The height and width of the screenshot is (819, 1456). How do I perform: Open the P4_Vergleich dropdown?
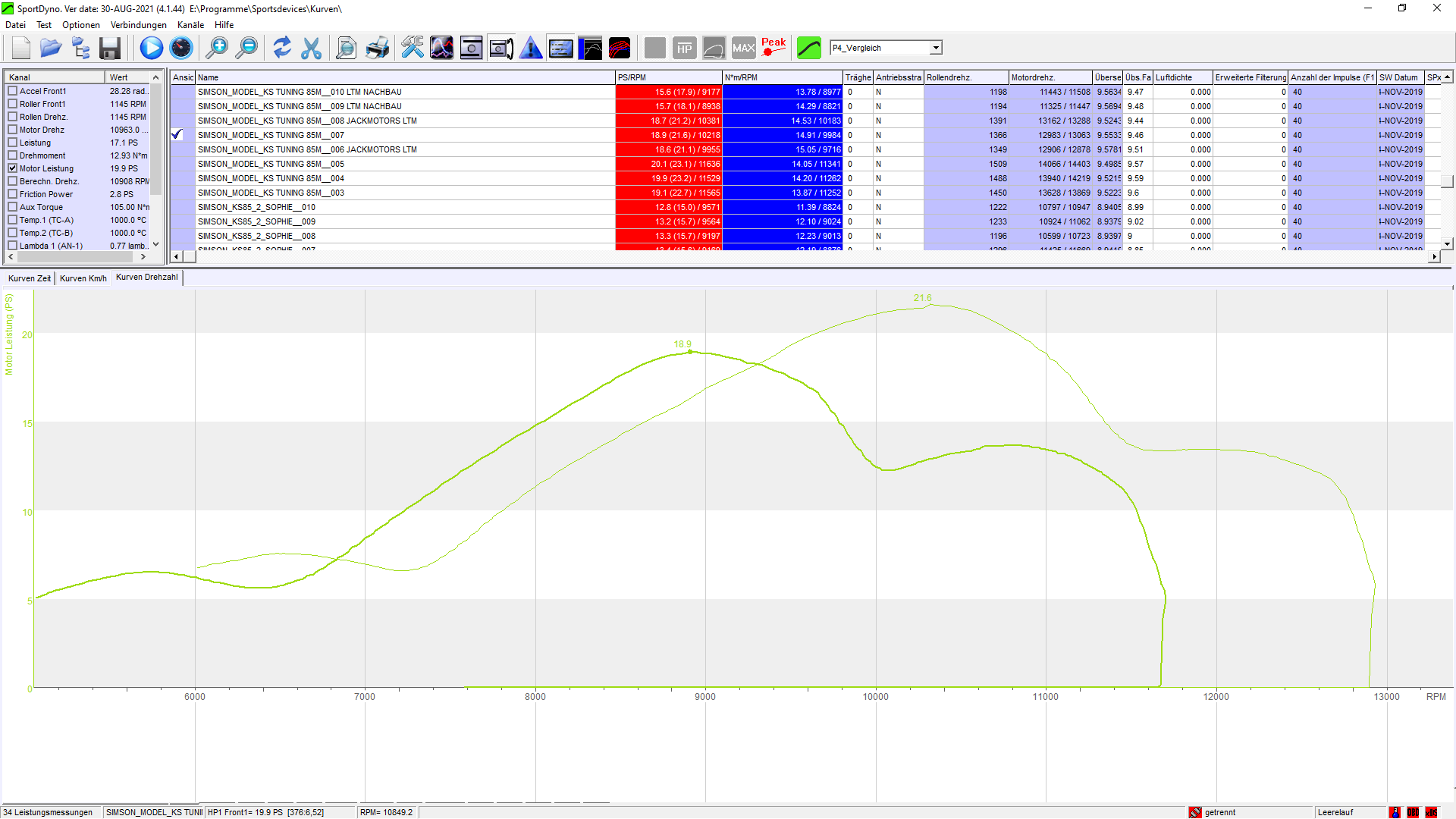(936, 48)
